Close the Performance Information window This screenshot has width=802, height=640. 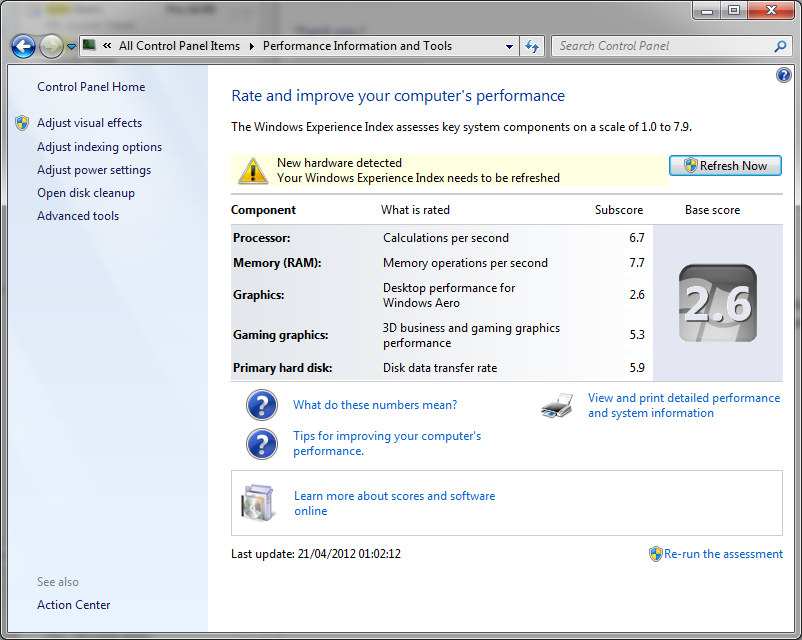coord(771,10)
